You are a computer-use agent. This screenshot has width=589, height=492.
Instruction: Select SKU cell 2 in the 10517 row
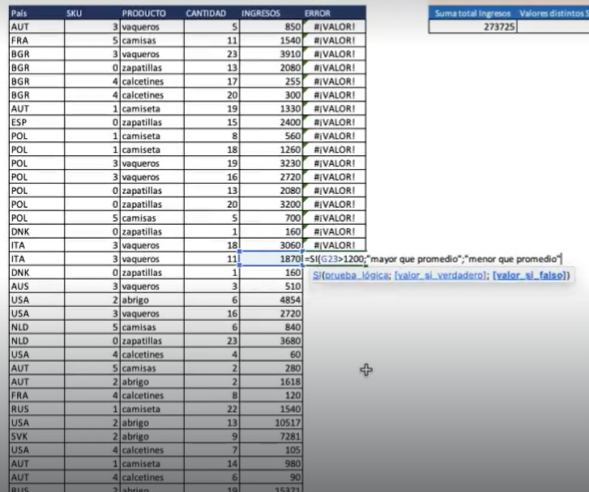pos(92,423)
